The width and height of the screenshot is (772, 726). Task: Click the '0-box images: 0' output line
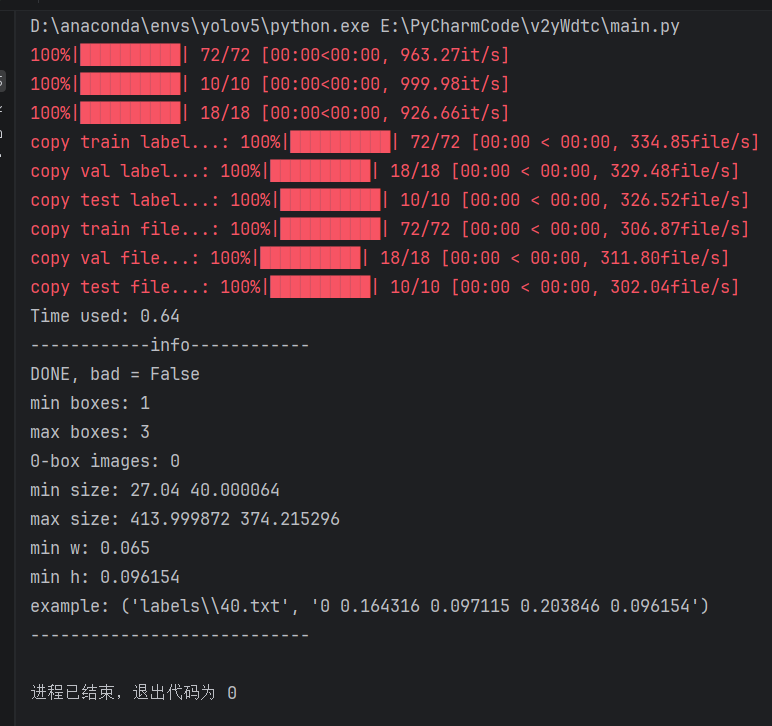[x=105, y=461]
